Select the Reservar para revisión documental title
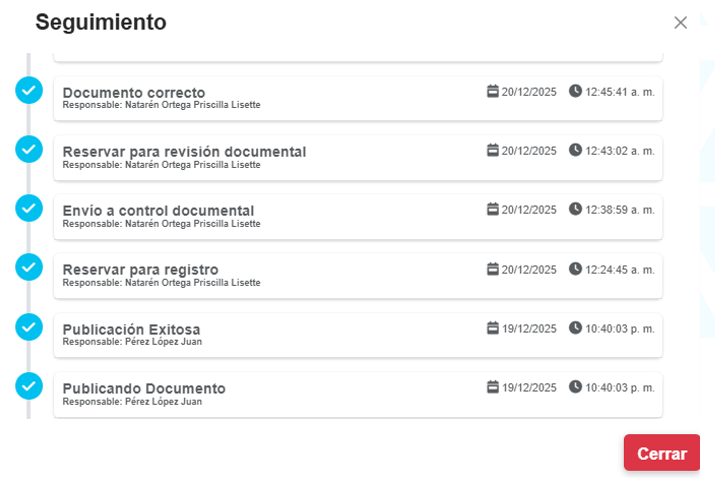 pos(184,151)
